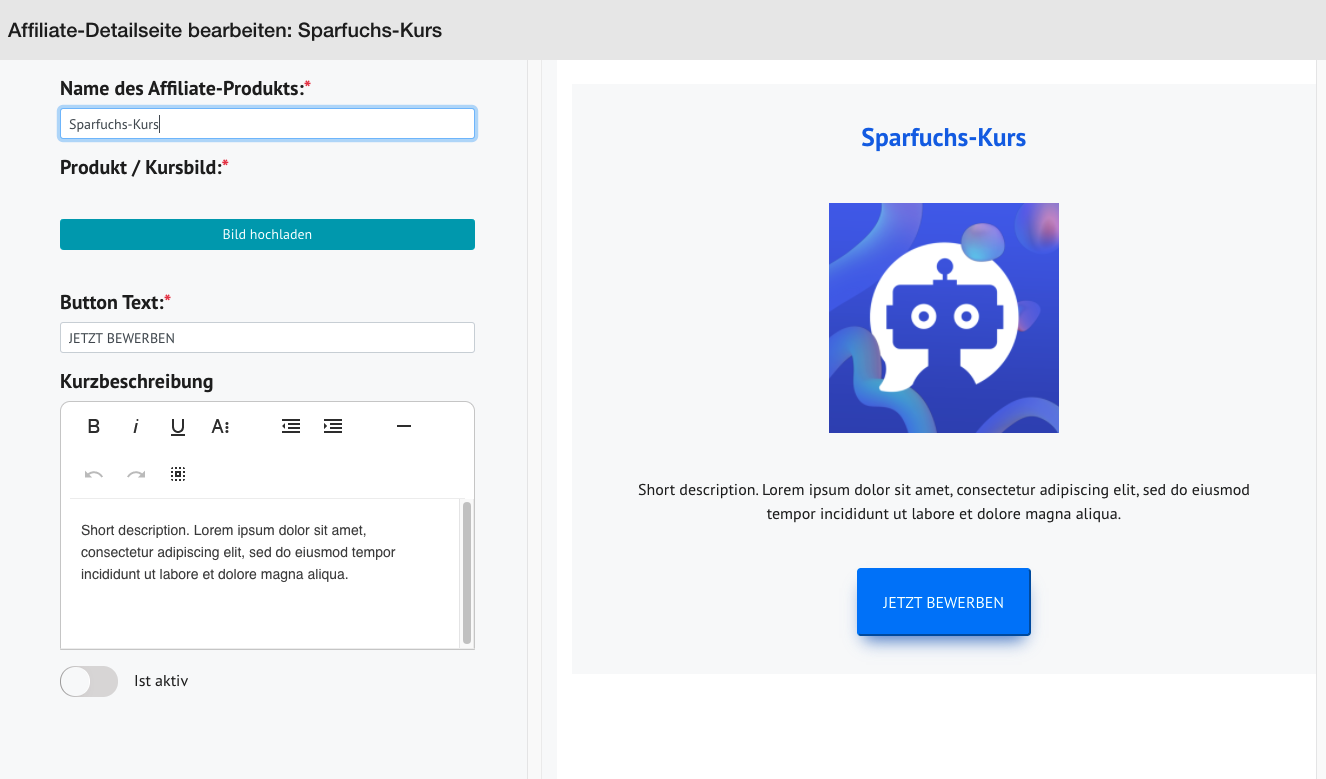Open the text style options with the A icon
Screen dimensions: 1326x779
point(220,426)
